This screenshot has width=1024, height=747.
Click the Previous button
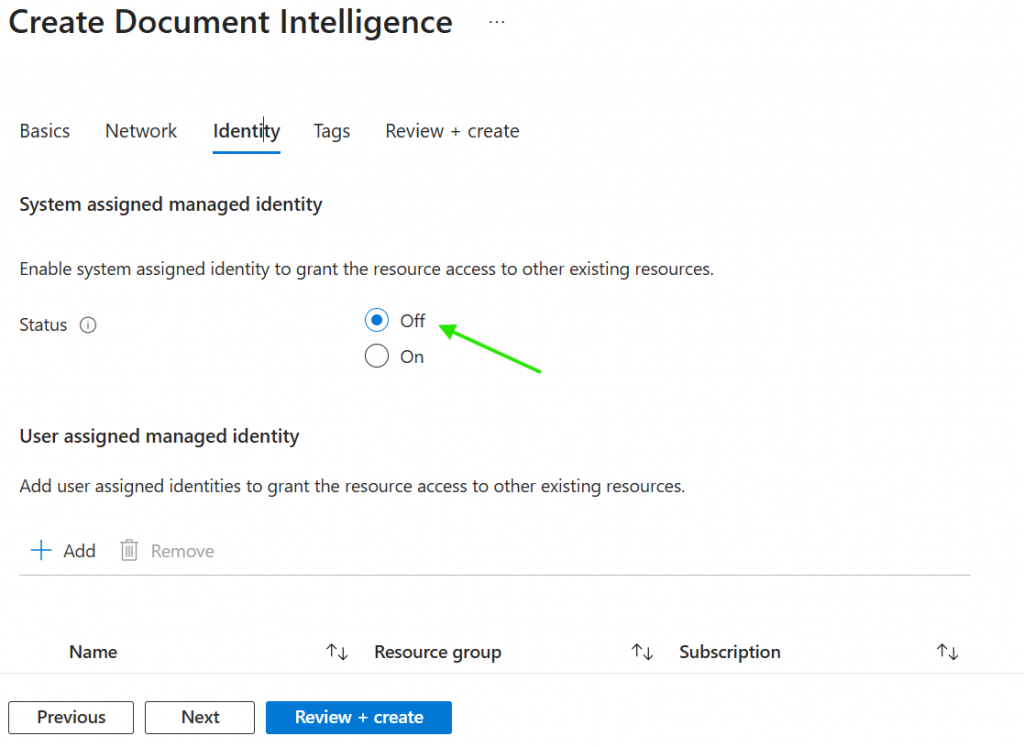coord(71,717)
